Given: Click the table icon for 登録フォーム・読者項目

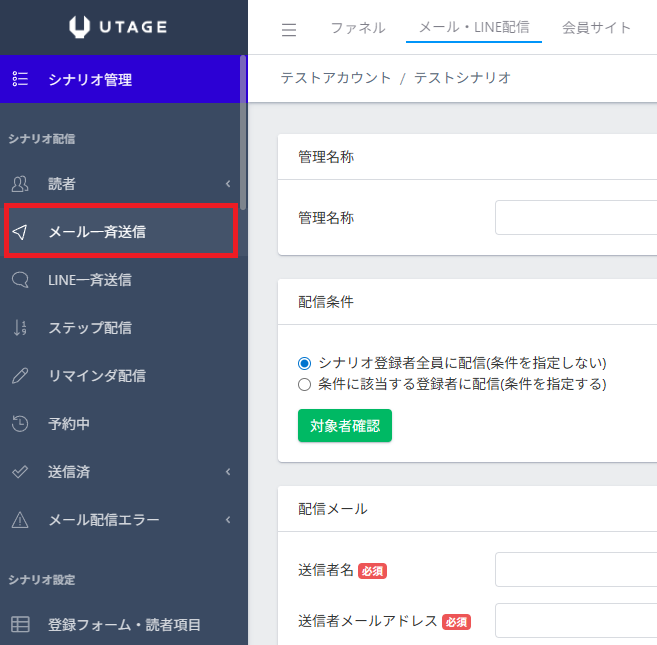Looking at the screenshot, I should click(20, 625).
